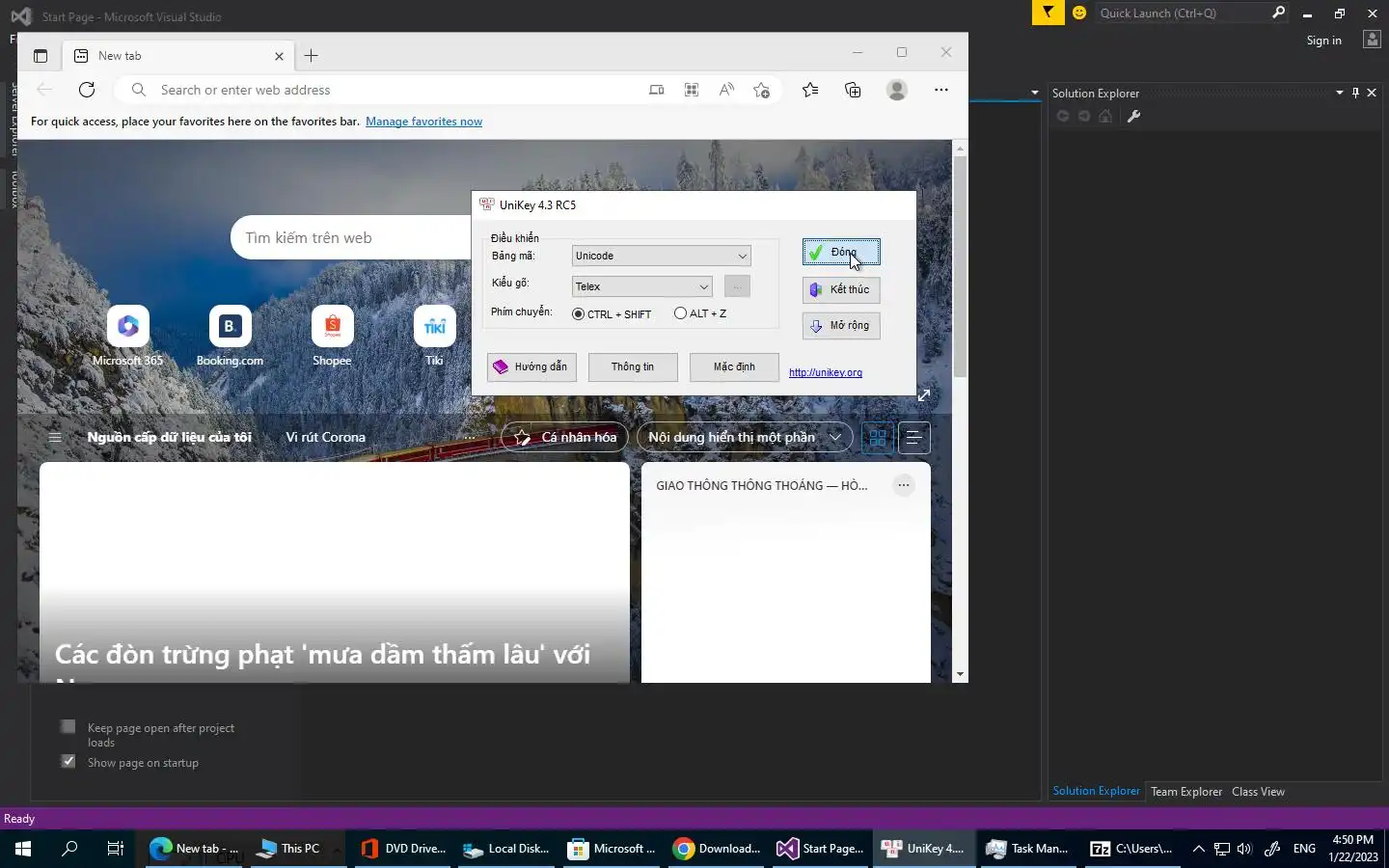The height and width of the screenshot is (868, 1389).
Task: Switch to Class View tab
Action: (x=1258, y=792)
